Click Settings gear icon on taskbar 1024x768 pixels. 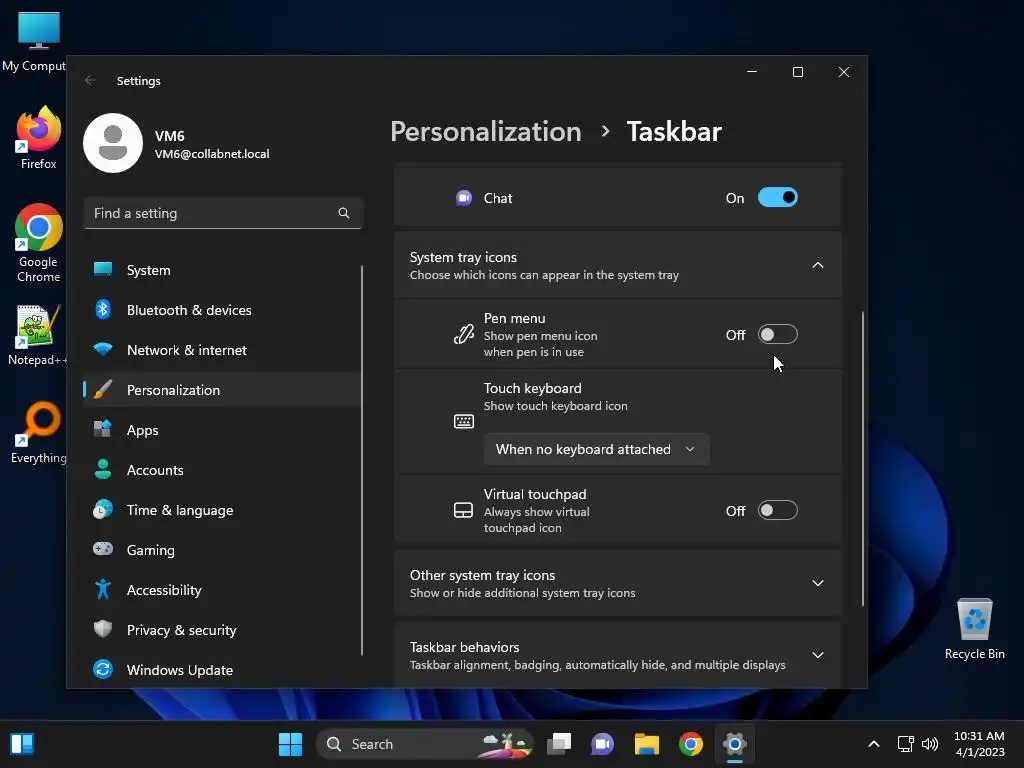(x=735, y=744)
